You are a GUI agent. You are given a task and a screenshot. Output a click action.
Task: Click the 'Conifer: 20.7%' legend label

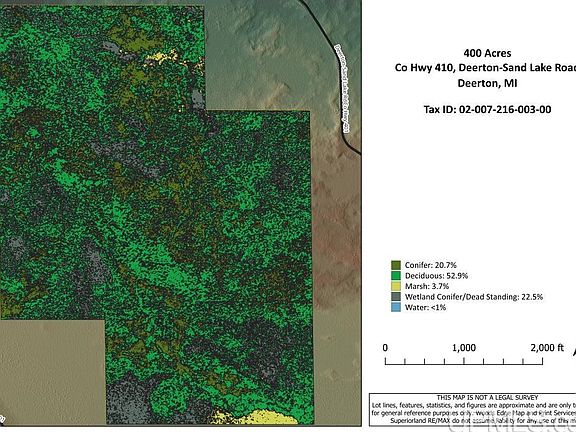(x=431, y=265)
